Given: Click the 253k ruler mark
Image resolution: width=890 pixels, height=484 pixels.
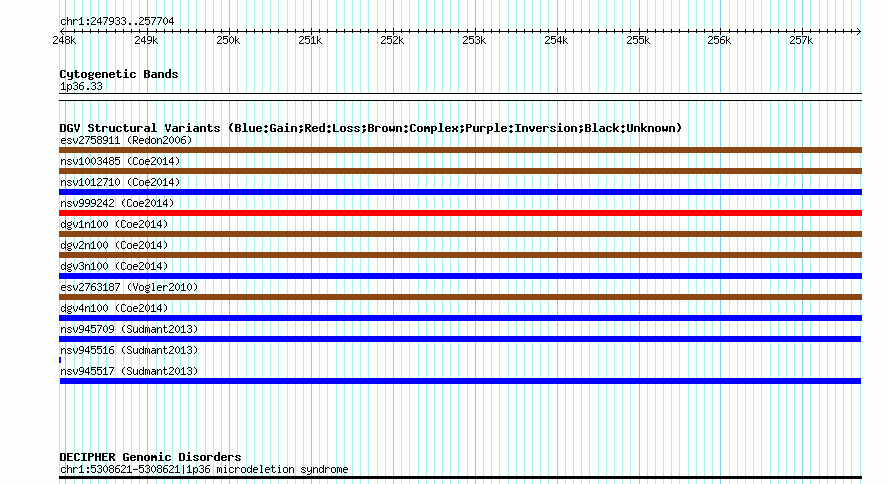Looking at the screenshot, I should coord(474,41).
